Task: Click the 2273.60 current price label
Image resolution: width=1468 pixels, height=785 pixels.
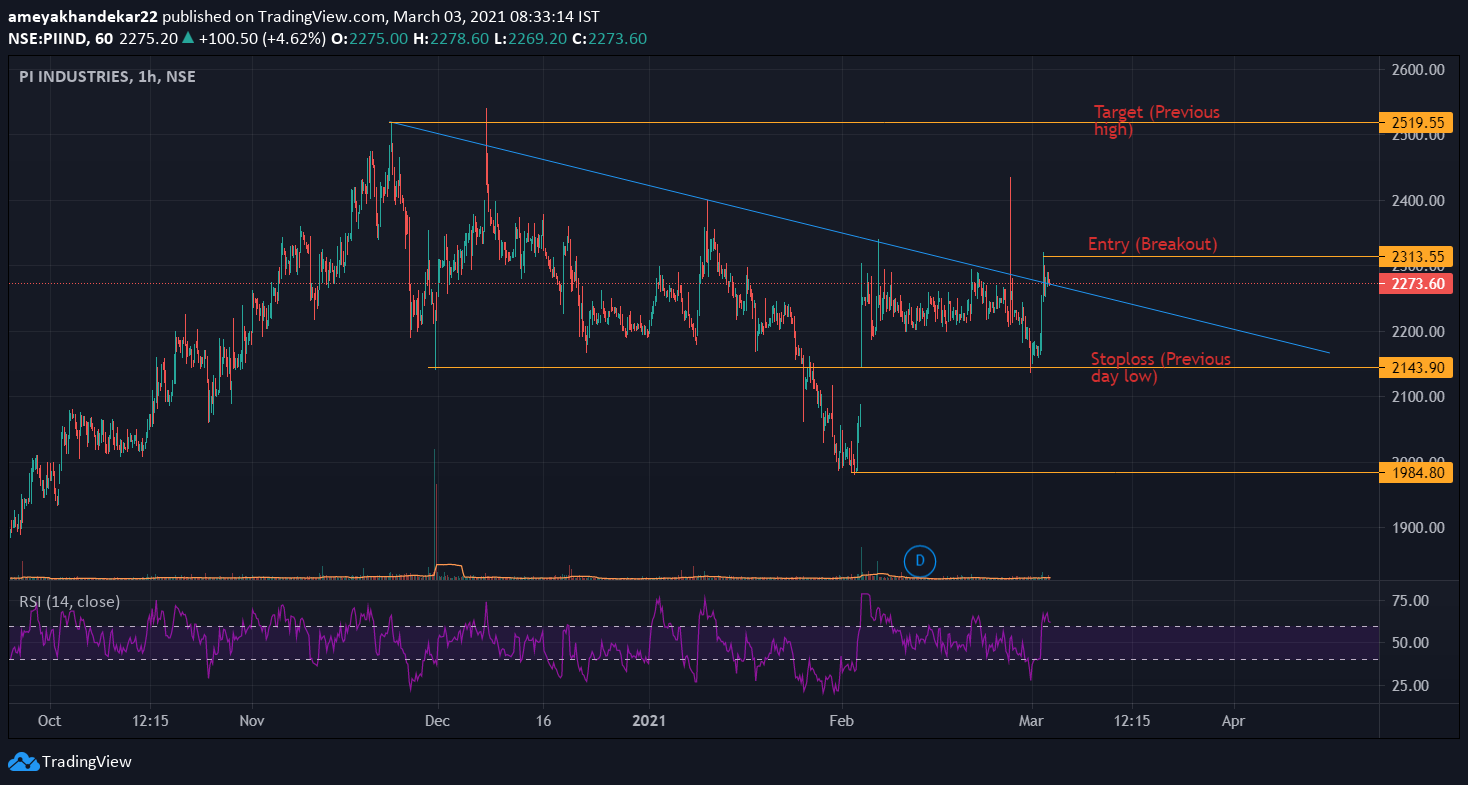Action: 1416,284
